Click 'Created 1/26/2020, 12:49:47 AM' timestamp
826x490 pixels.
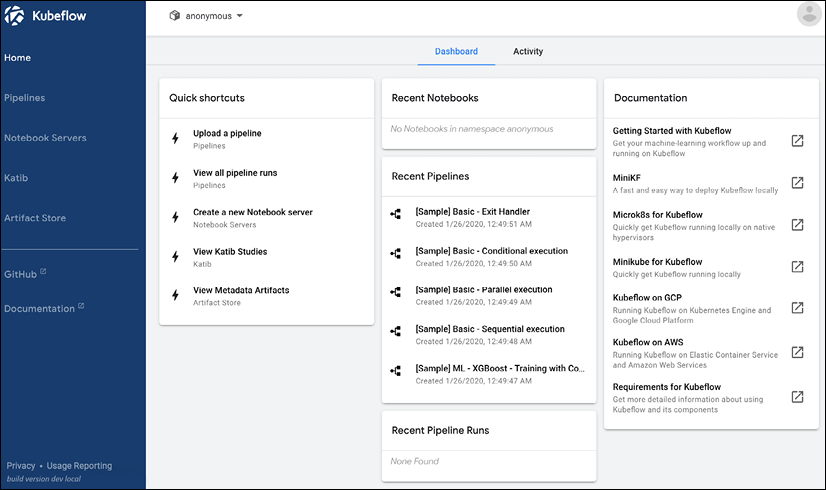coord(474,381)
